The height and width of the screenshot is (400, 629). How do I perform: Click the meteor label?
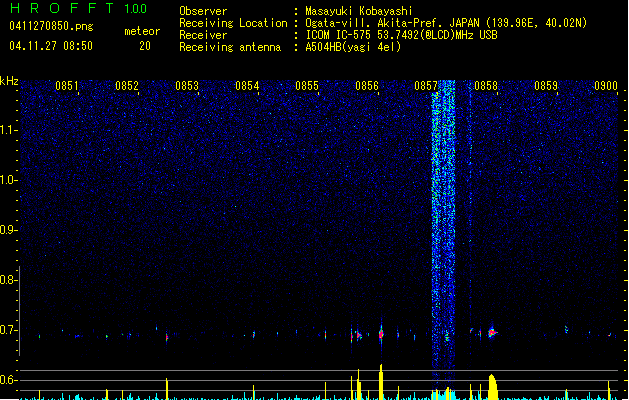[x=142, y=31]
